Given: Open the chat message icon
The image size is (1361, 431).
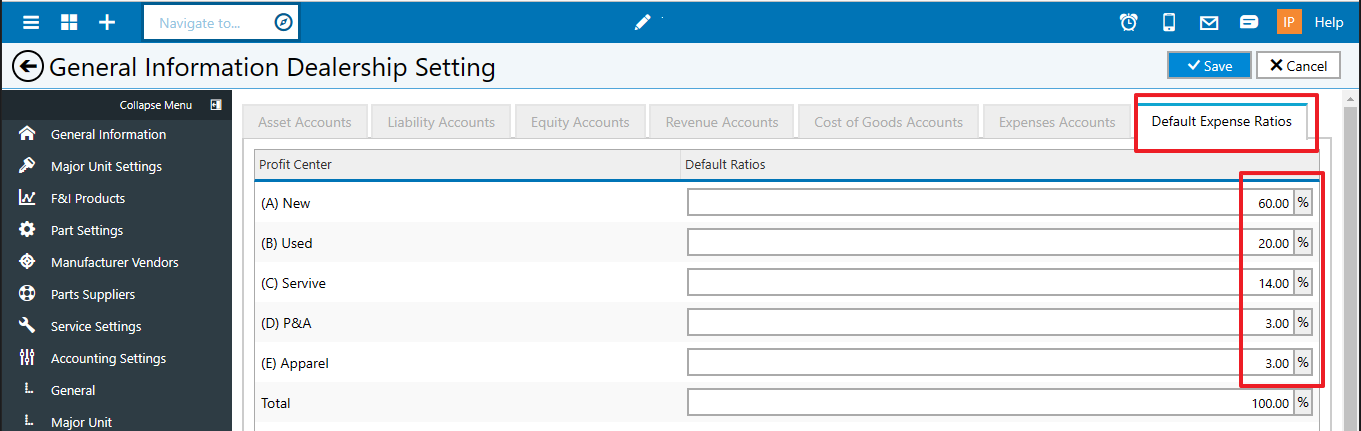Looking at the screenshot, I should (1248, 22).
